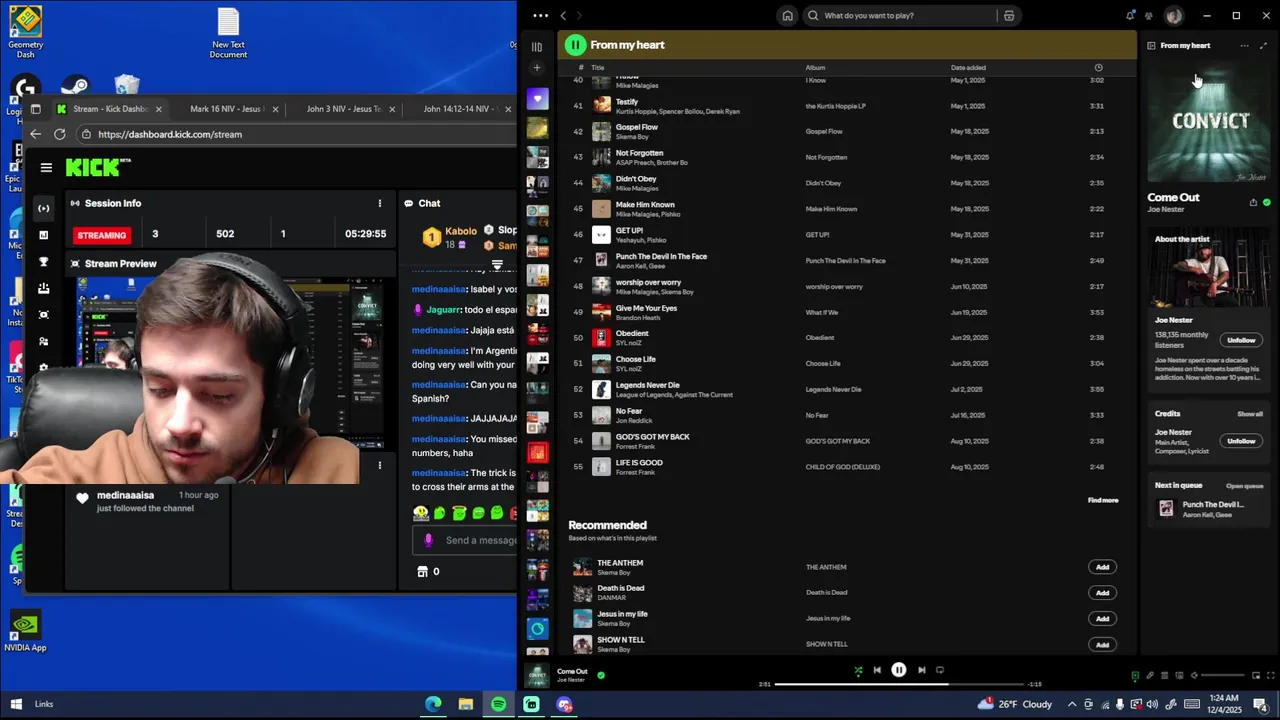Toggle Now Playing view icon in player bar

1135,675
